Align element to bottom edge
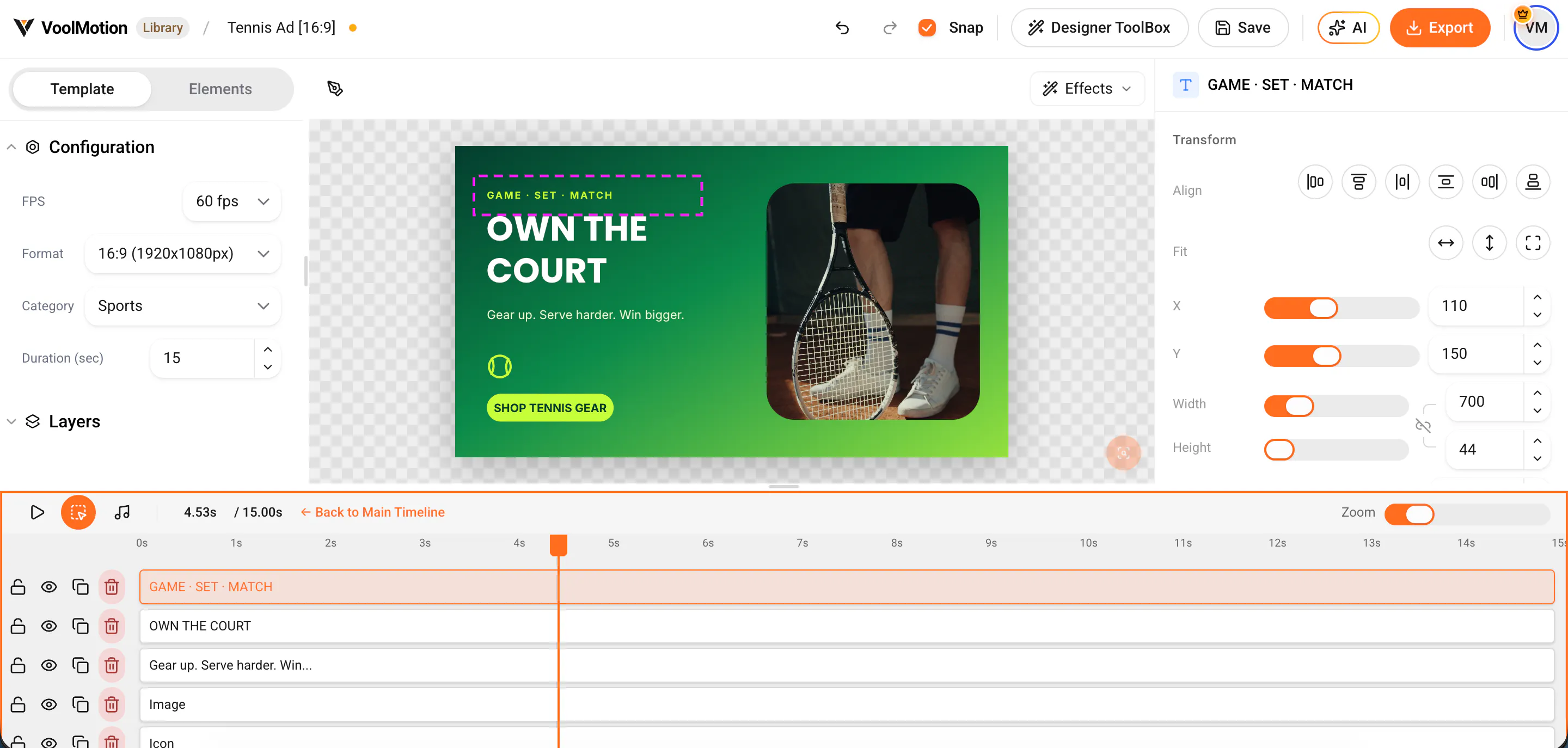 [x=1533, y=181]
